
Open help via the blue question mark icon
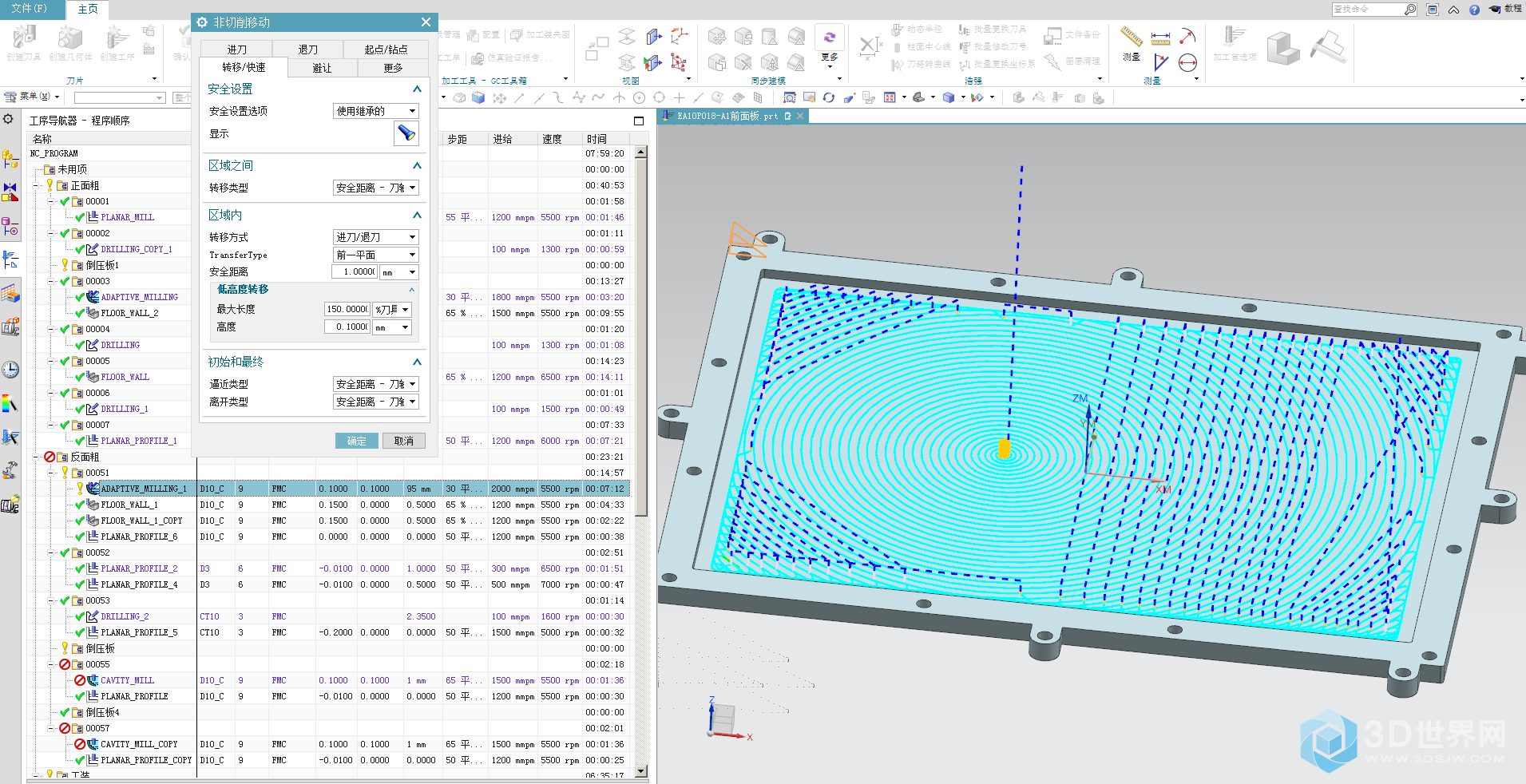[x=1474, y=10]
